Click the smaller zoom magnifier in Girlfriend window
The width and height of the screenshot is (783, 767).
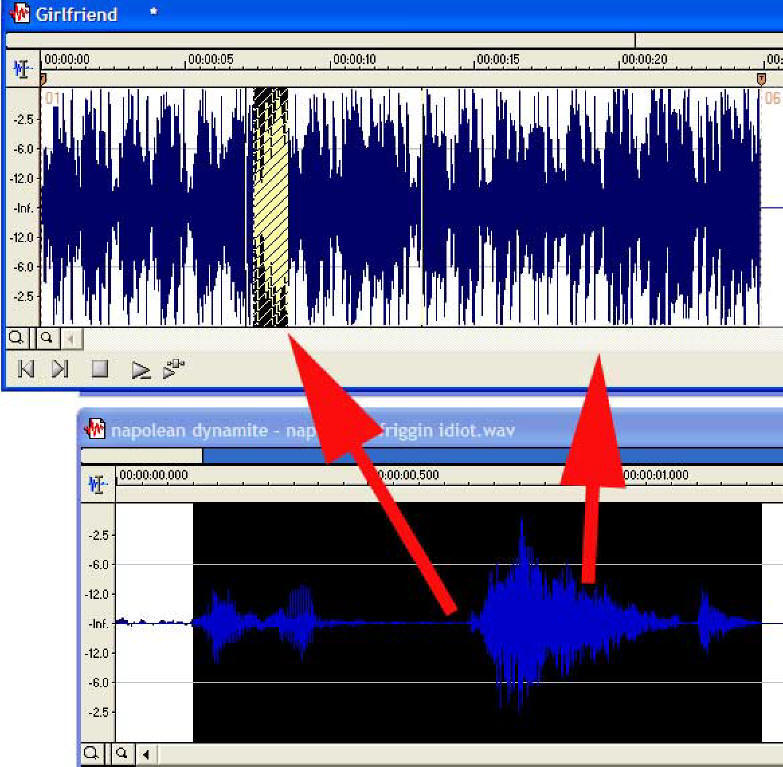pyautogui.click(x=46, y=338)
